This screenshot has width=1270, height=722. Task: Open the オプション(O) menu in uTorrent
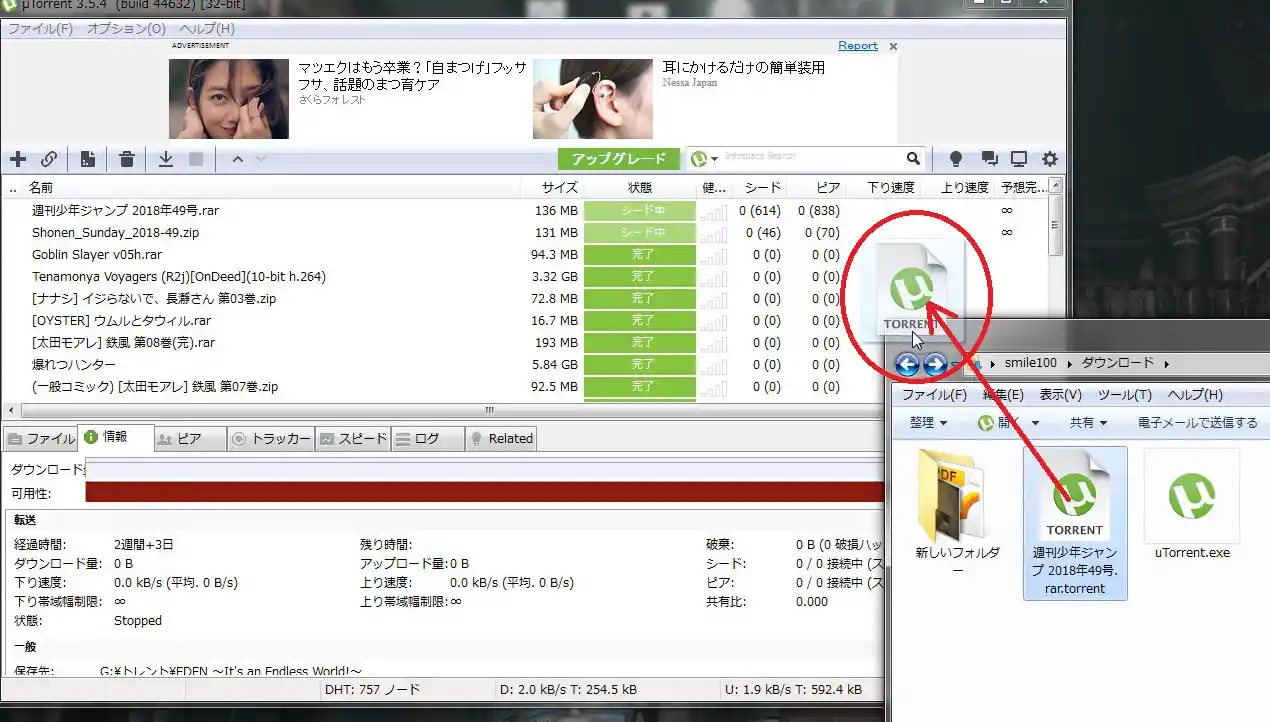coord(126,29)
